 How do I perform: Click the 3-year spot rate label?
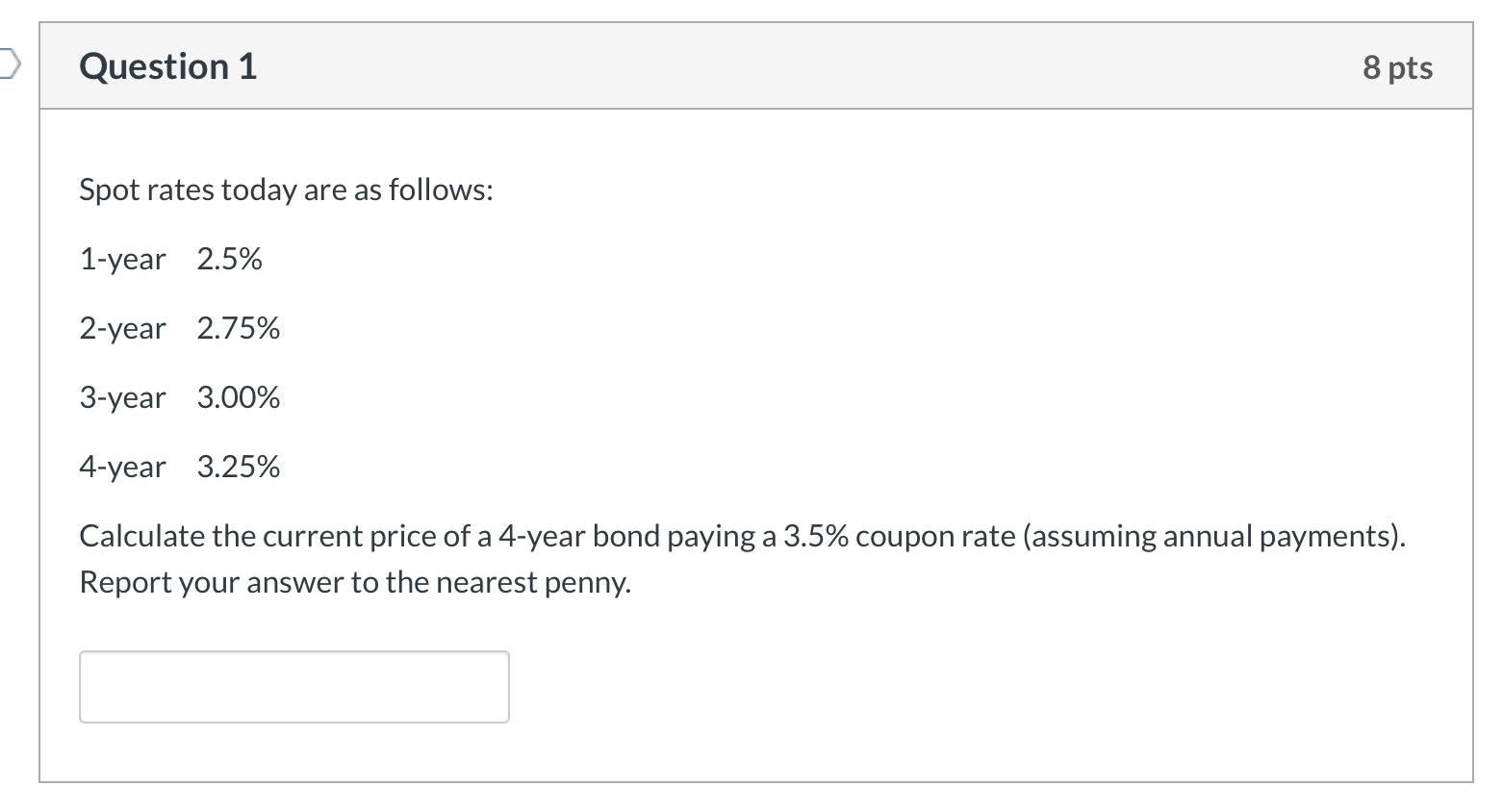click(122, 397)
